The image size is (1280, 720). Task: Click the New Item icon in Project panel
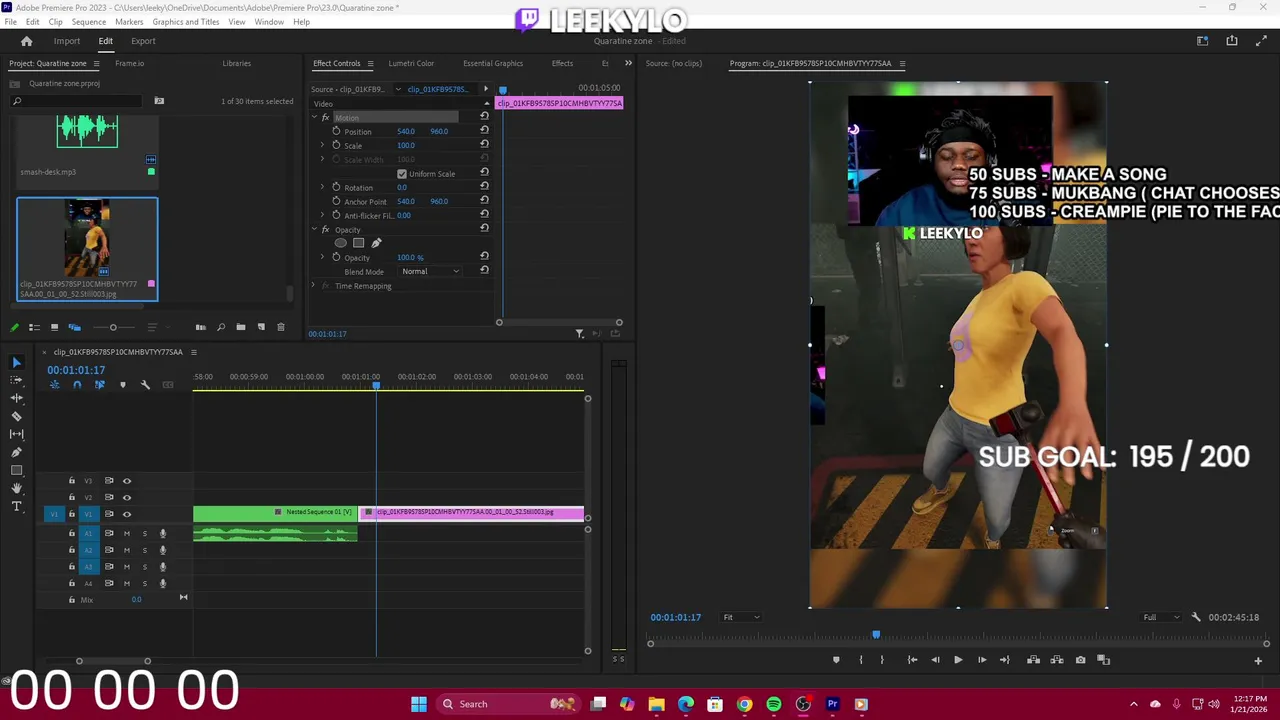click(x=261, y=327)
